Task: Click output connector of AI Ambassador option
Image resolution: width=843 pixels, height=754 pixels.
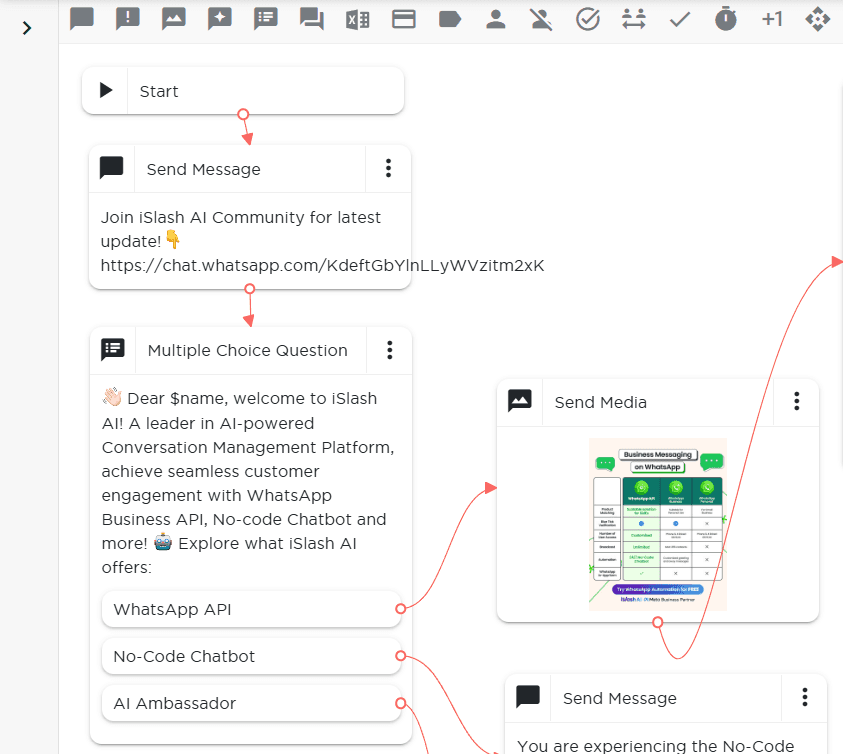Action: [401, 703]
